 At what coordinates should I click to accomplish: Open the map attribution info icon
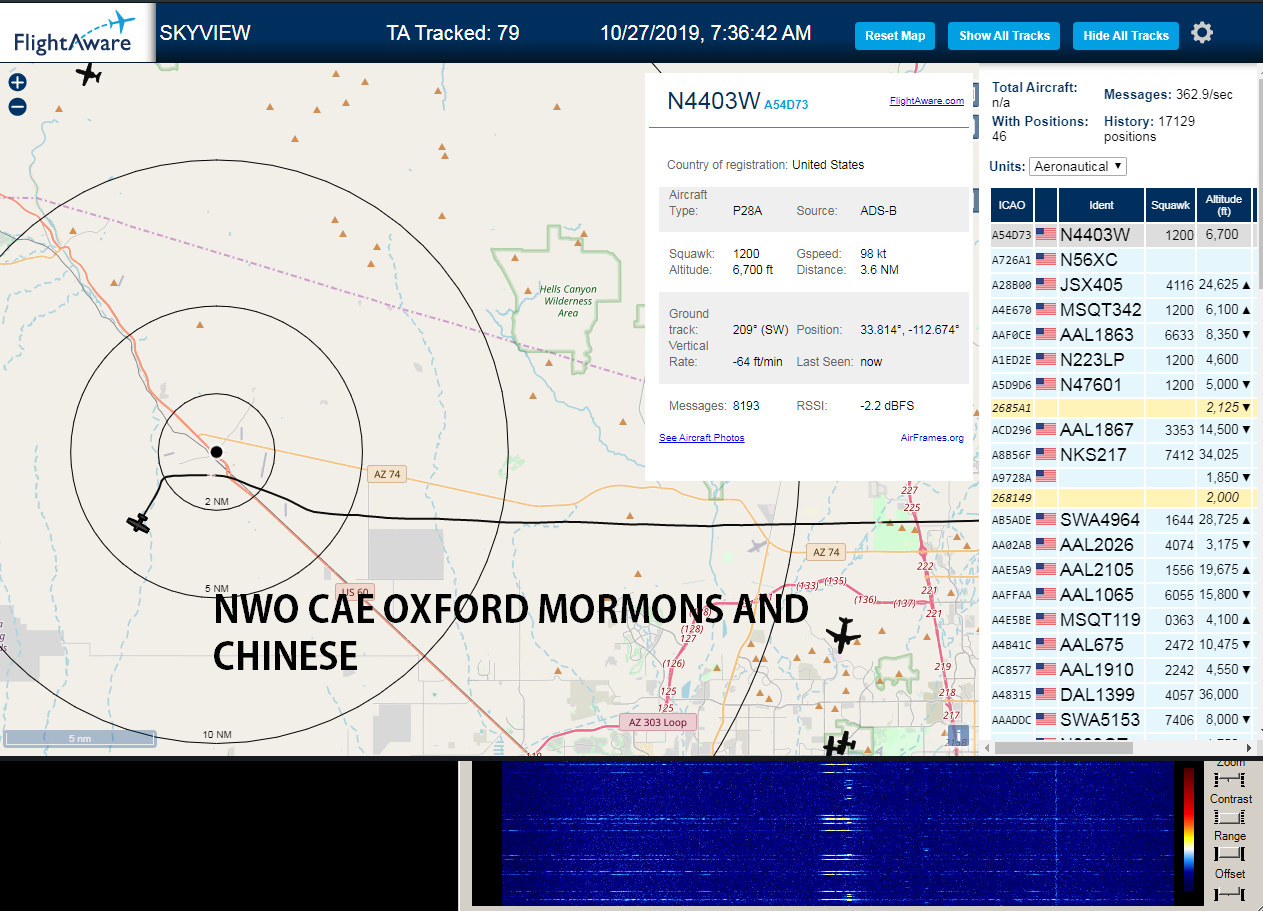tap(958, 735)
